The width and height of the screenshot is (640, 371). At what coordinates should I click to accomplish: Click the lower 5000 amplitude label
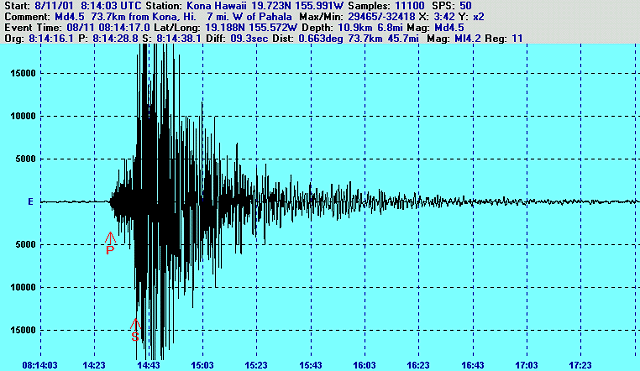click(x=25, y=244)
